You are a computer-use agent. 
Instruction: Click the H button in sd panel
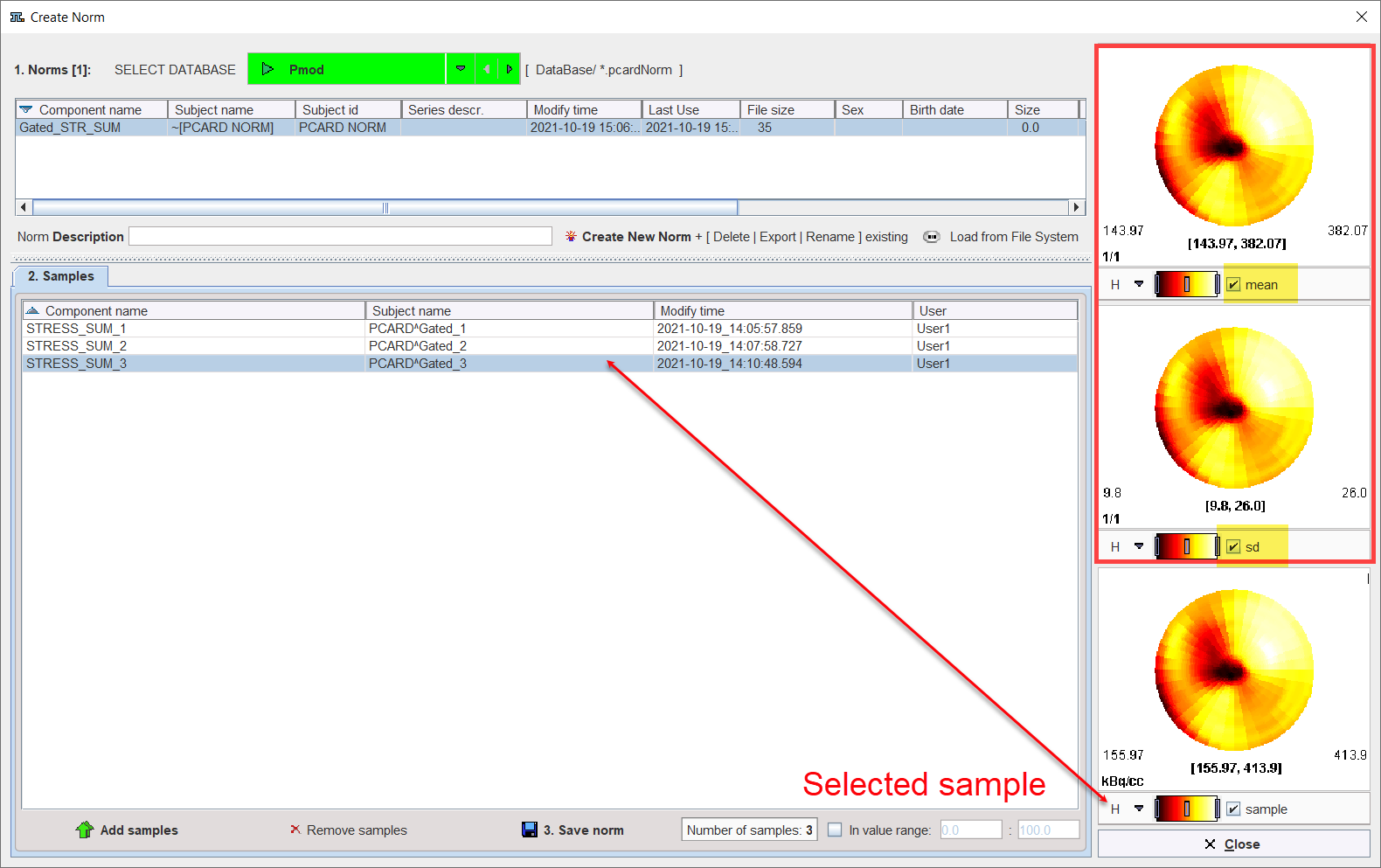point(1115,546)
